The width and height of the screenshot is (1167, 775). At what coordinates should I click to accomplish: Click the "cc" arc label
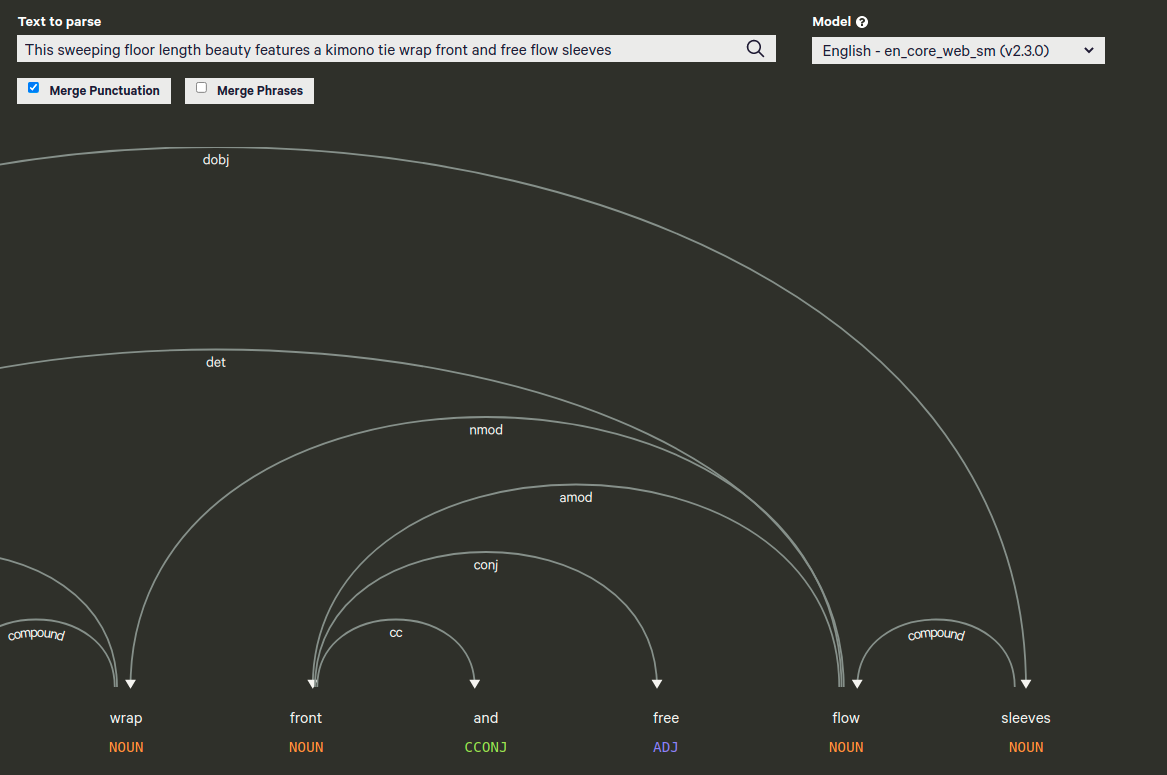point(396,633)
